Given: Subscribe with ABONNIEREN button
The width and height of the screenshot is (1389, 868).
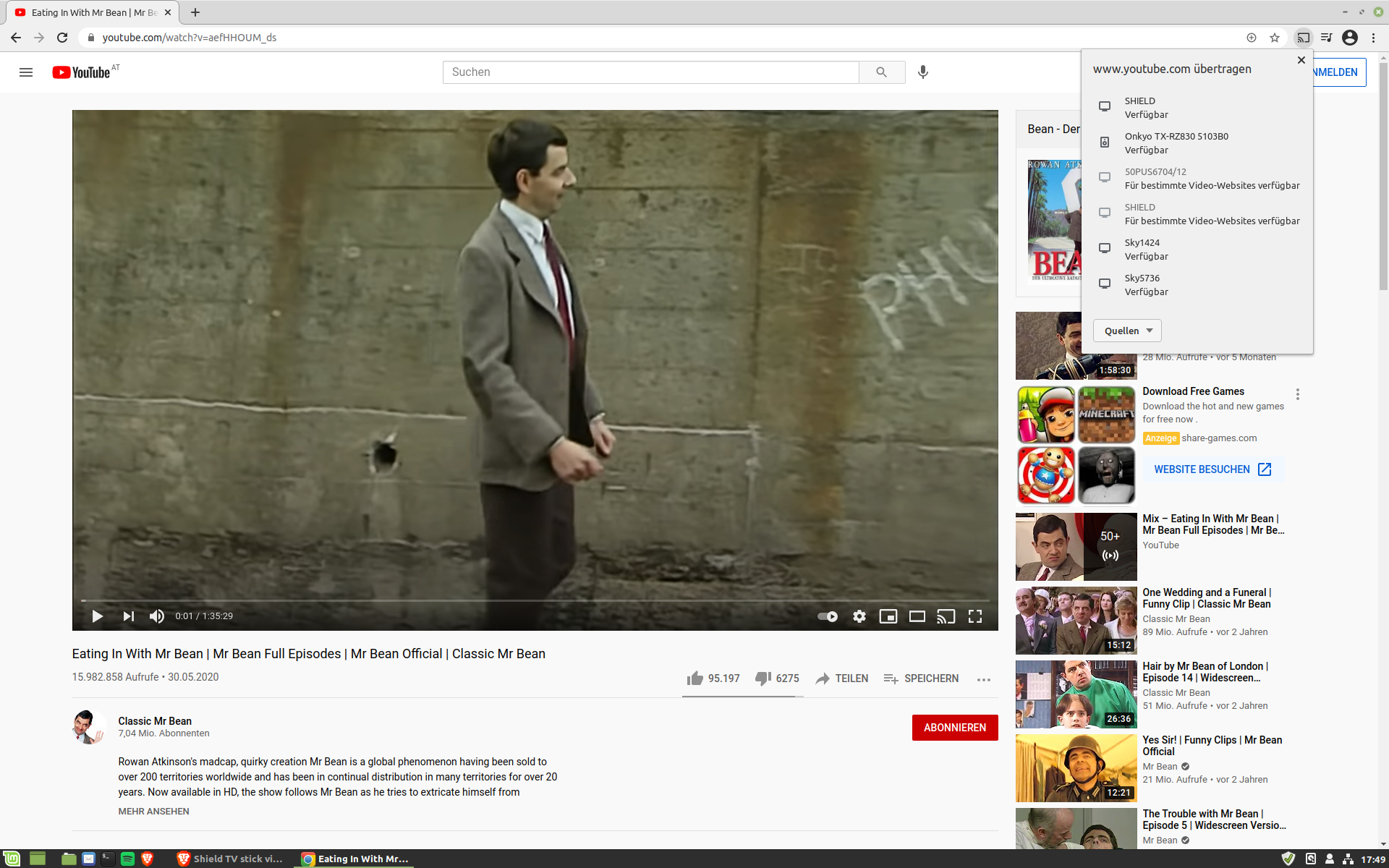Looking at the screenshot, I should click(955, 728).
